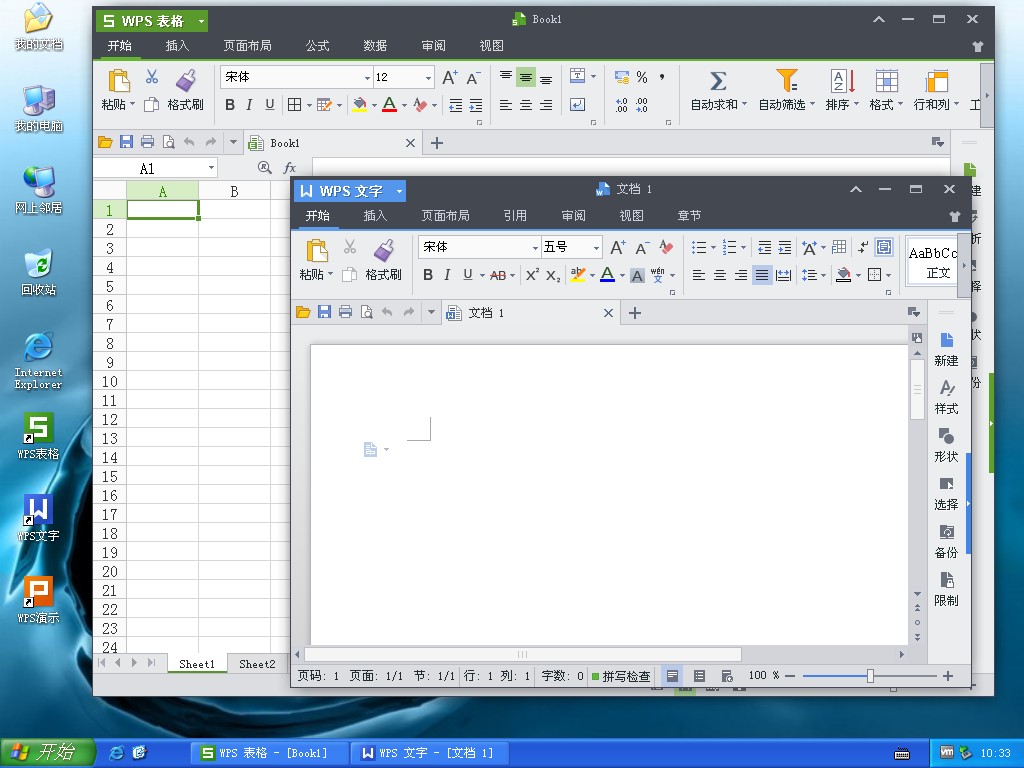This screenshot has height=768, width=1024.
Task: Click the zoom slider handle in WPS 文字
Action: (870, 676)
